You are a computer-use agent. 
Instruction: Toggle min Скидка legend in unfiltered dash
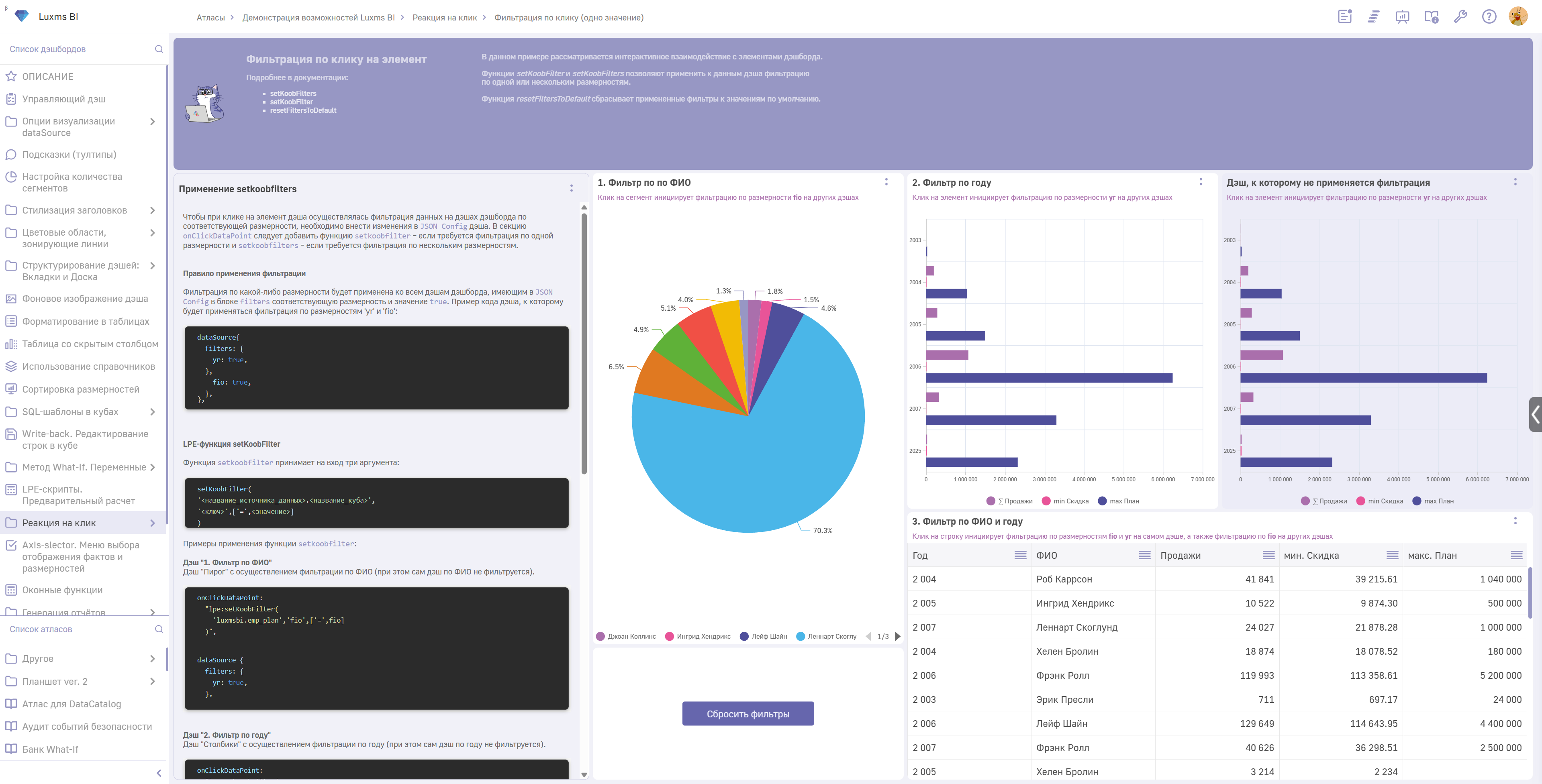[x=1380, y=501]
